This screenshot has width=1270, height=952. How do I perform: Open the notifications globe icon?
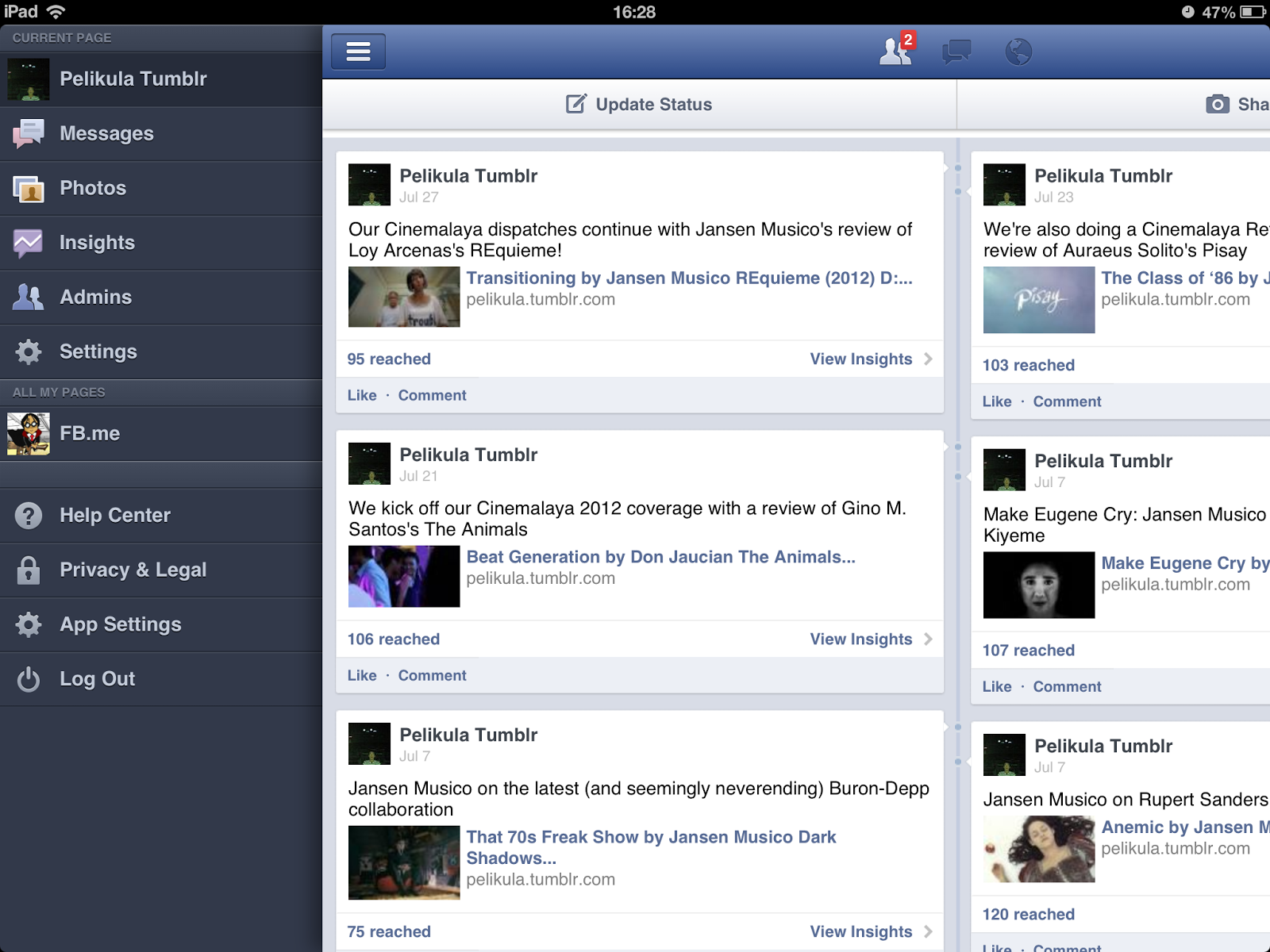pos(1018,52)
